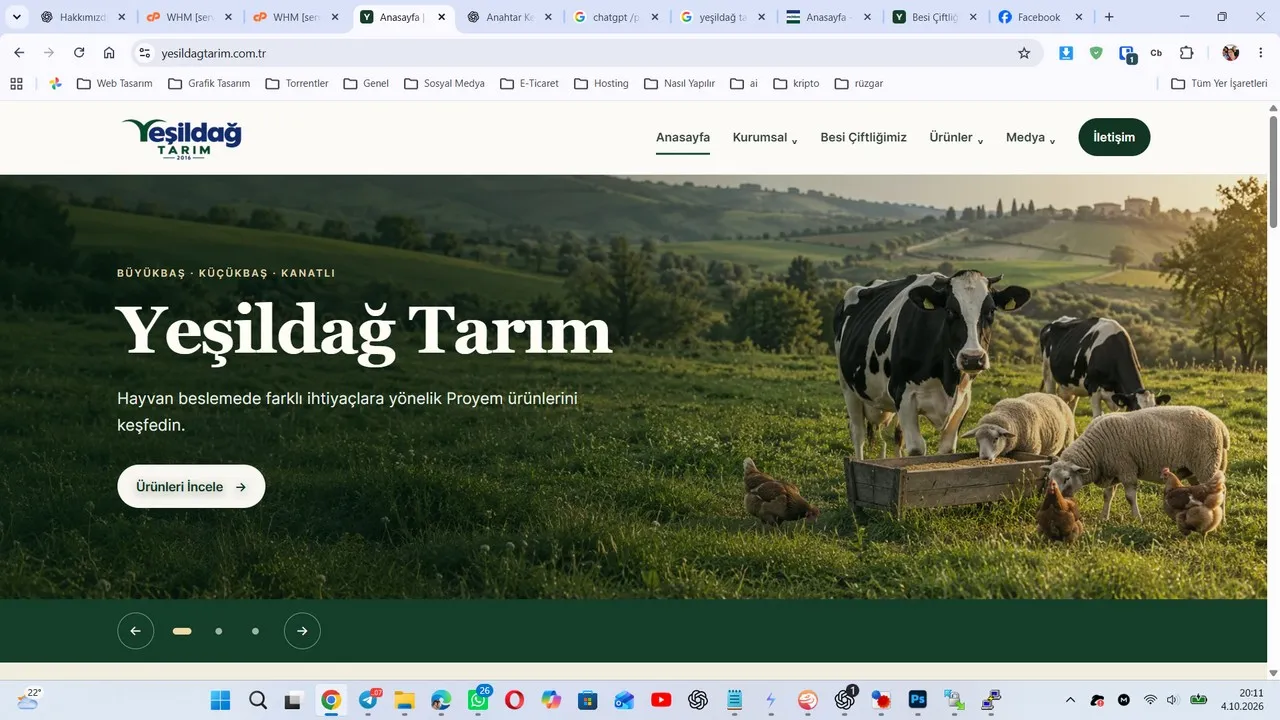Open the Chrome three-dot menu
The image size is (1280, 720).
tap(1260, 53)
